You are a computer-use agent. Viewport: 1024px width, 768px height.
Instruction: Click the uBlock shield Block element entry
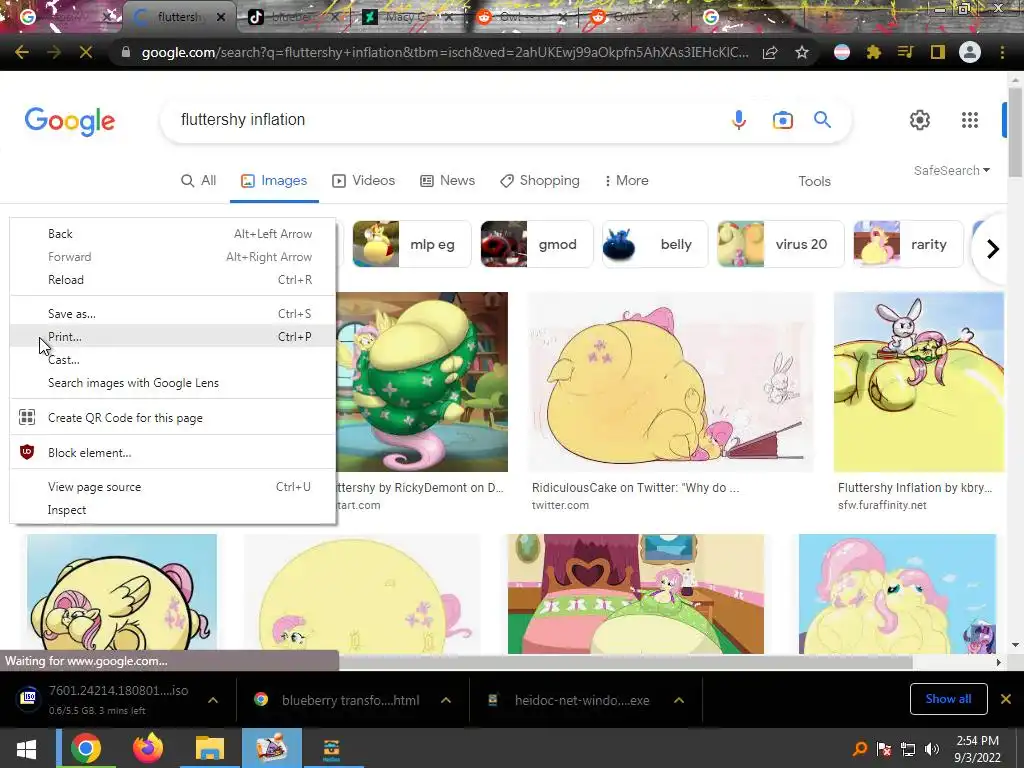(x=173, y=453)
